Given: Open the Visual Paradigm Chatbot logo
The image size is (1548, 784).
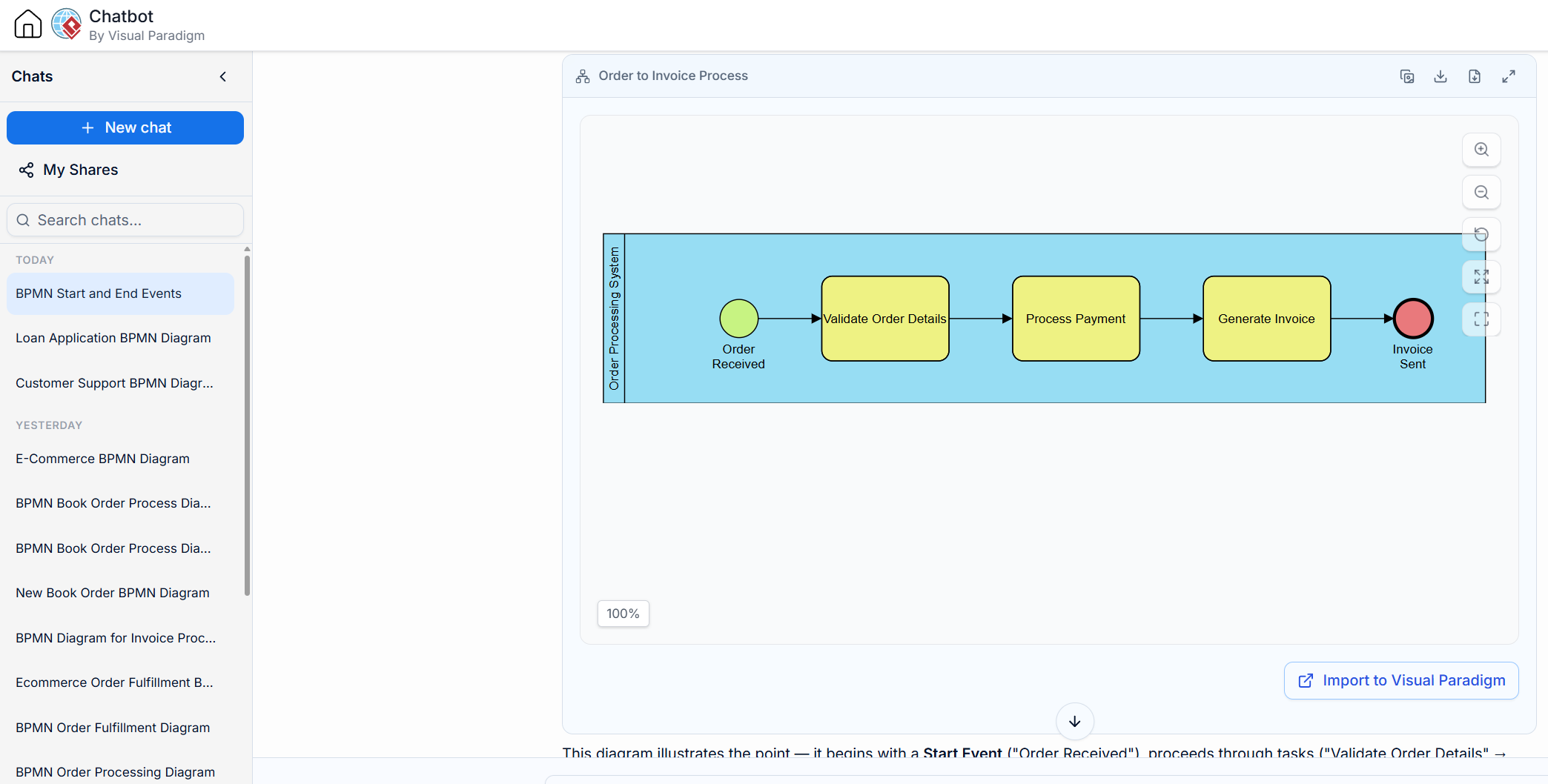Looking at the screenshot, I should coord(67,24).
